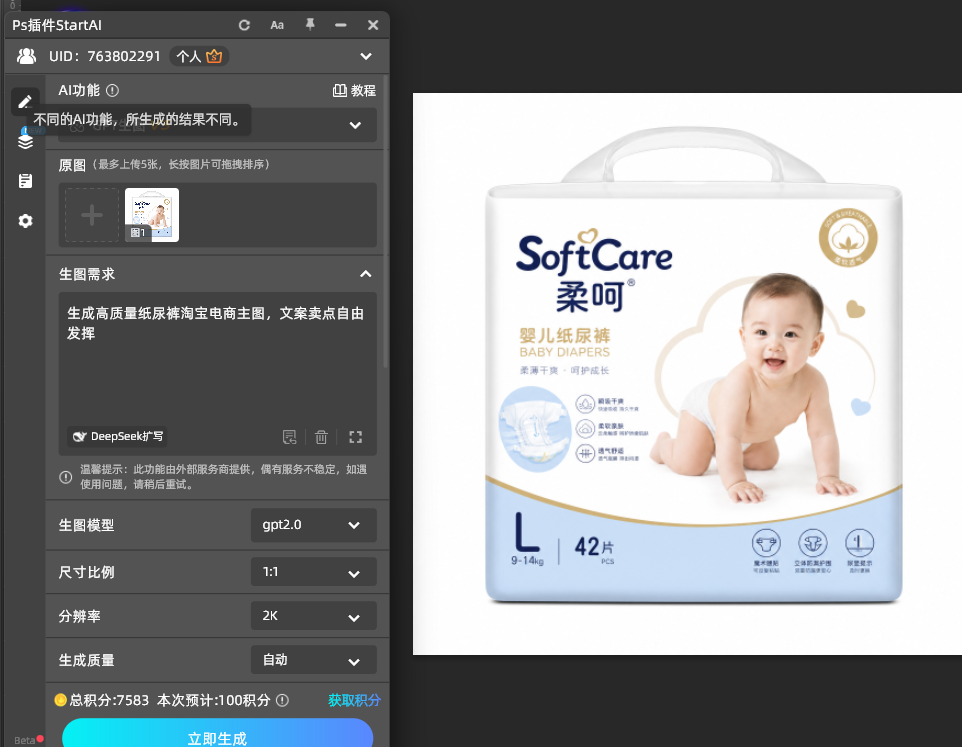This screenshot has width=962, height=747.
Task: Expand the UID account dropdown chevron
Action: (366, 56)
